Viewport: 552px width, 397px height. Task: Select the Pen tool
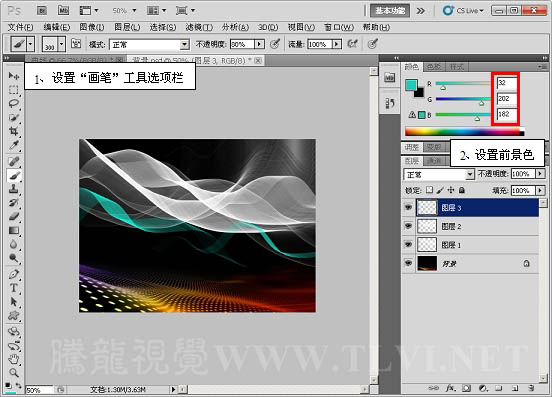click(x=14, y=274)
